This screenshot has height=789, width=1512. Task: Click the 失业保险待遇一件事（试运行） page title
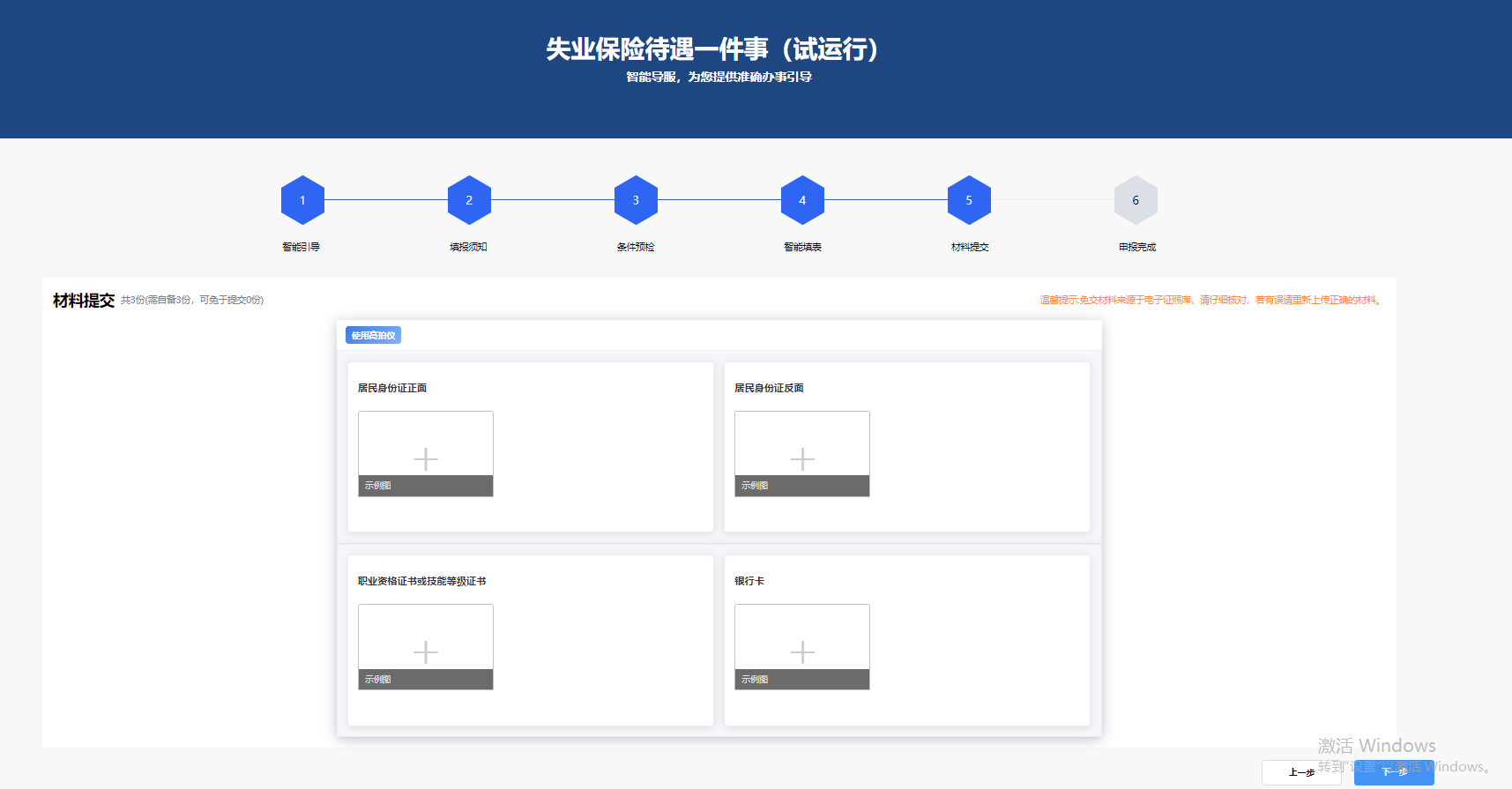point(712,49)
